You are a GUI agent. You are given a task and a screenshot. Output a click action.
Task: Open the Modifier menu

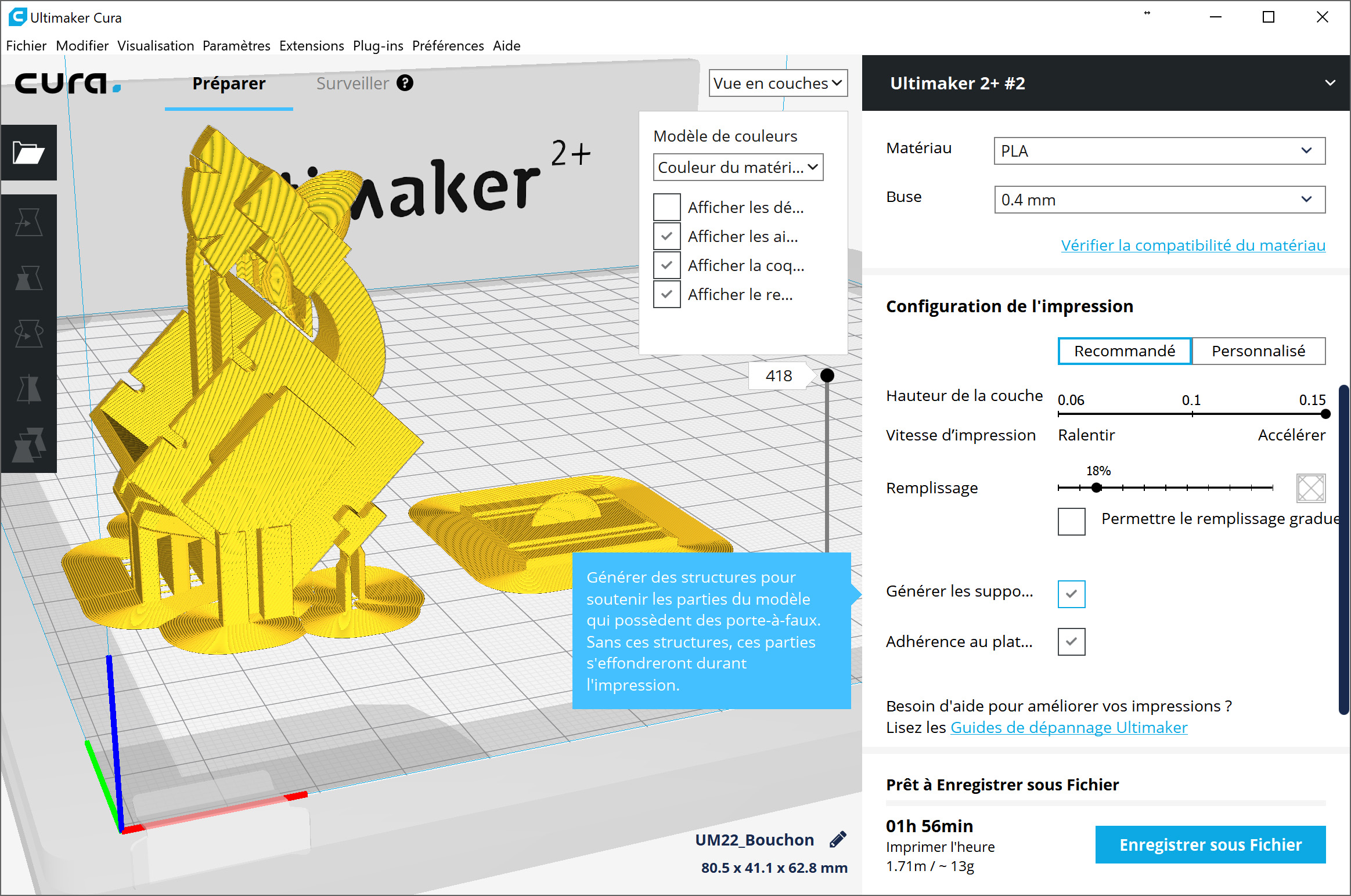pyautogui.click(x=82, y=45)
